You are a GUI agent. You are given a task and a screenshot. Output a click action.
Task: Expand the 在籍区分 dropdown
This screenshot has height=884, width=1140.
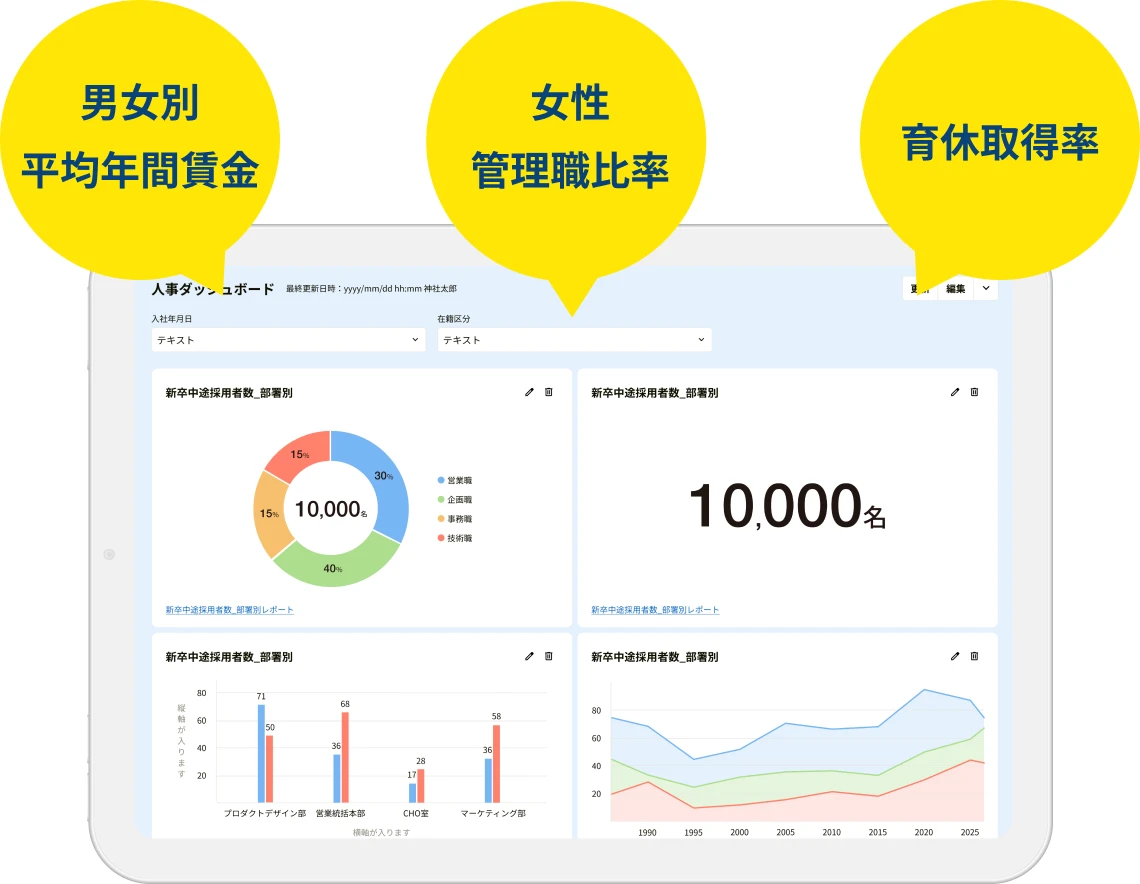574,339
